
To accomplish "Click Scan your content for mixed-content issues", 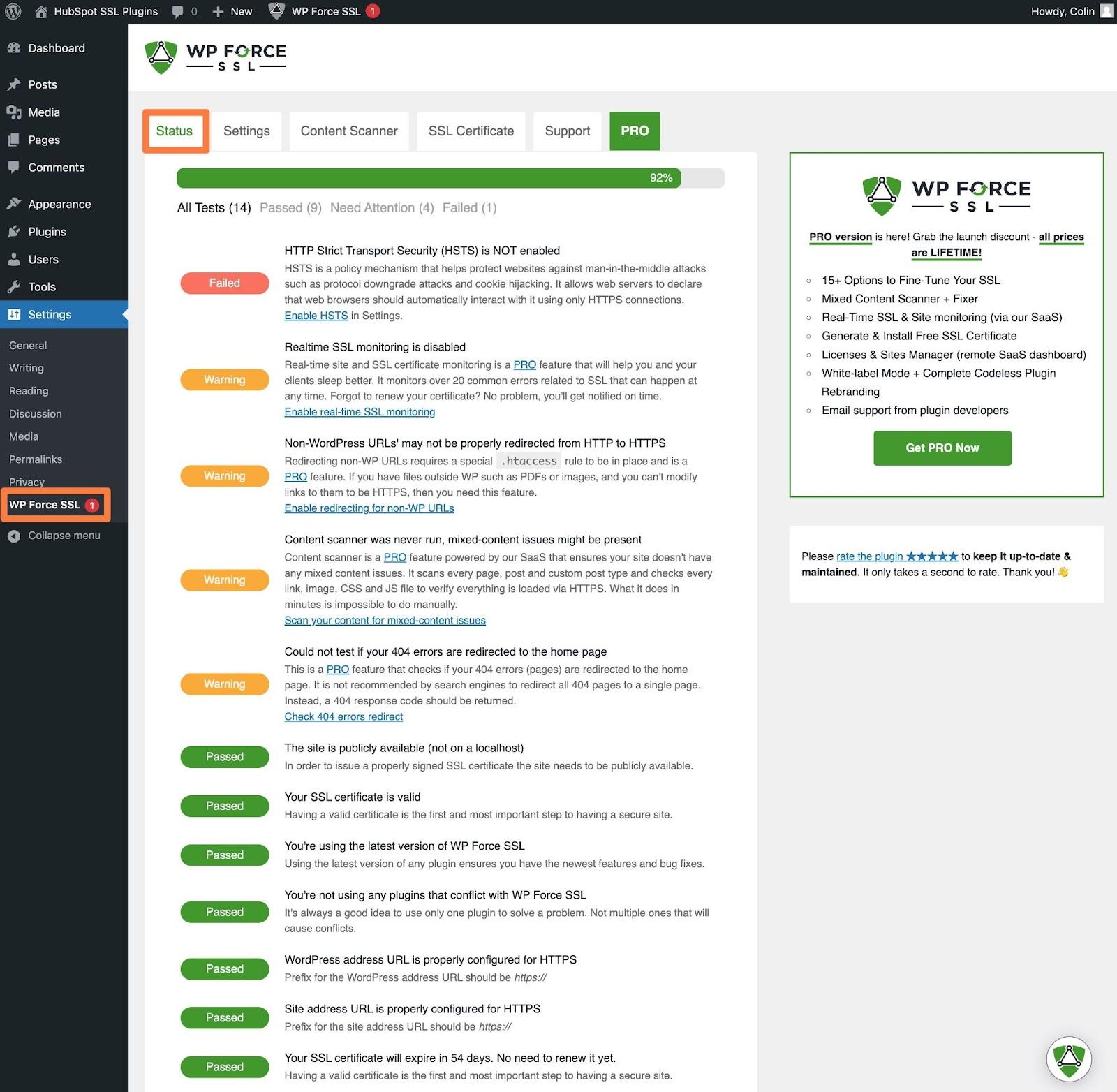I will pyautogui.click(x=385, y=620).
